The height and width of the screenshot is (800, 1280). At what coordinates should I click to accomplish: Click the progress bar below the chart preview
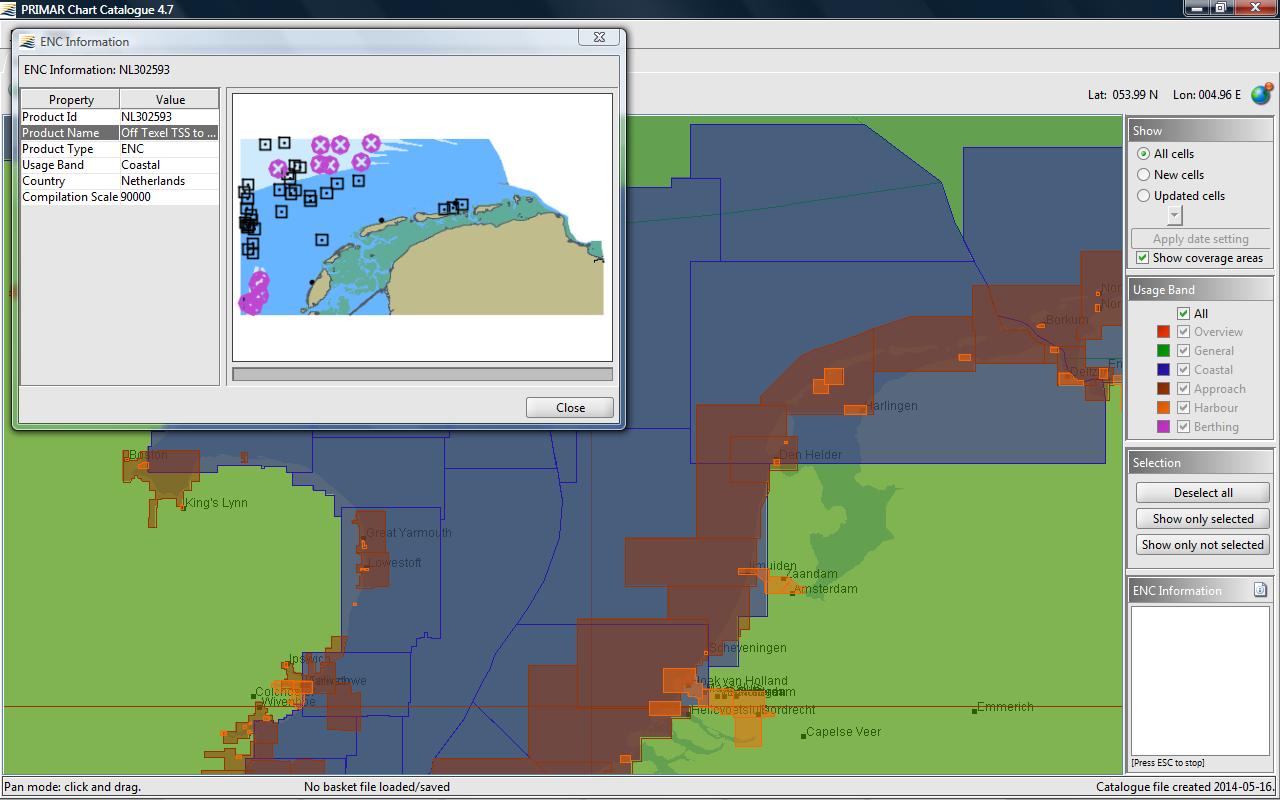(422, 374)
